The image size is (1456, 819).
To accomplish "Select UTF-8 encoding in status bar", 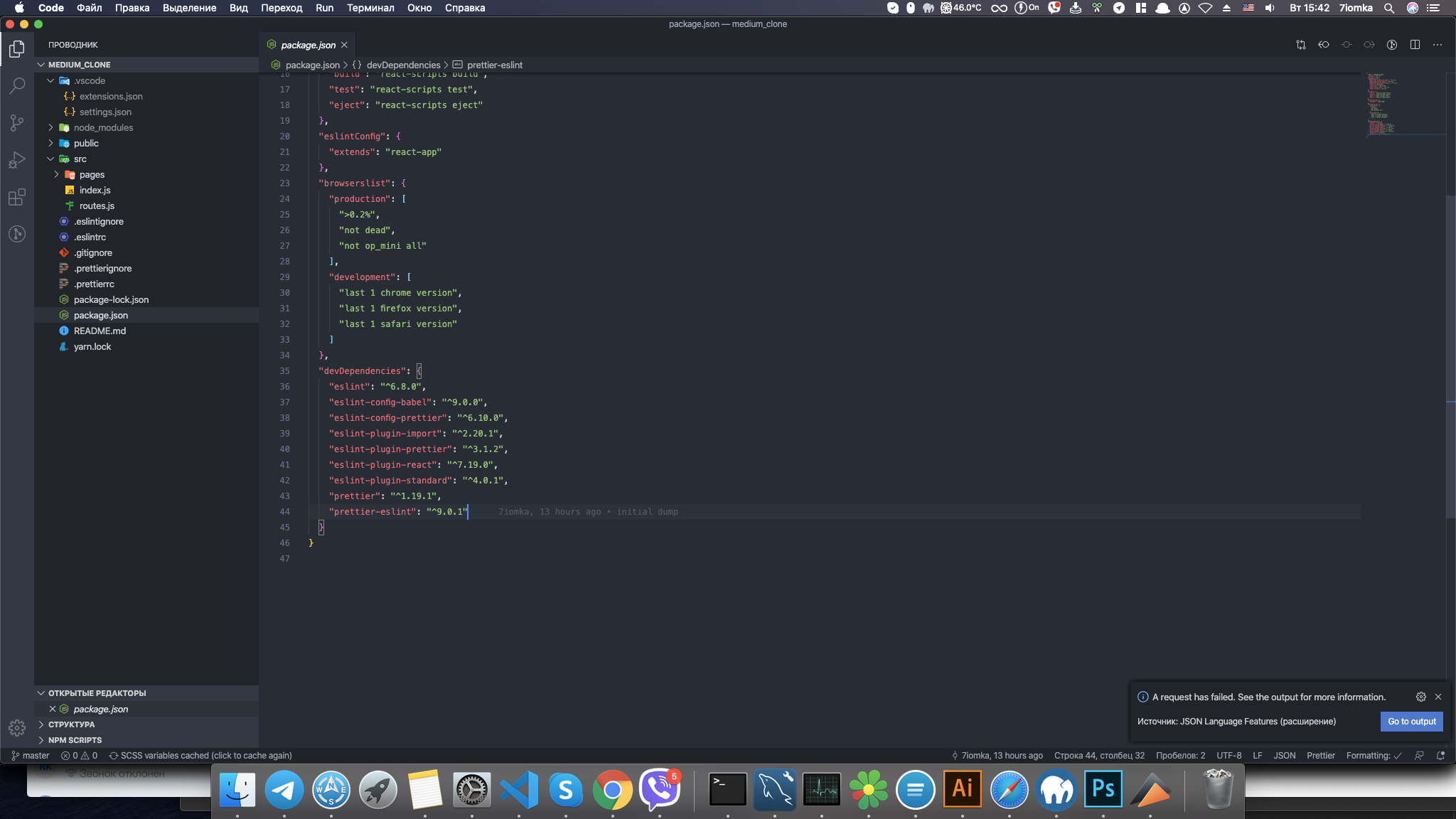I will [1229, 755].
